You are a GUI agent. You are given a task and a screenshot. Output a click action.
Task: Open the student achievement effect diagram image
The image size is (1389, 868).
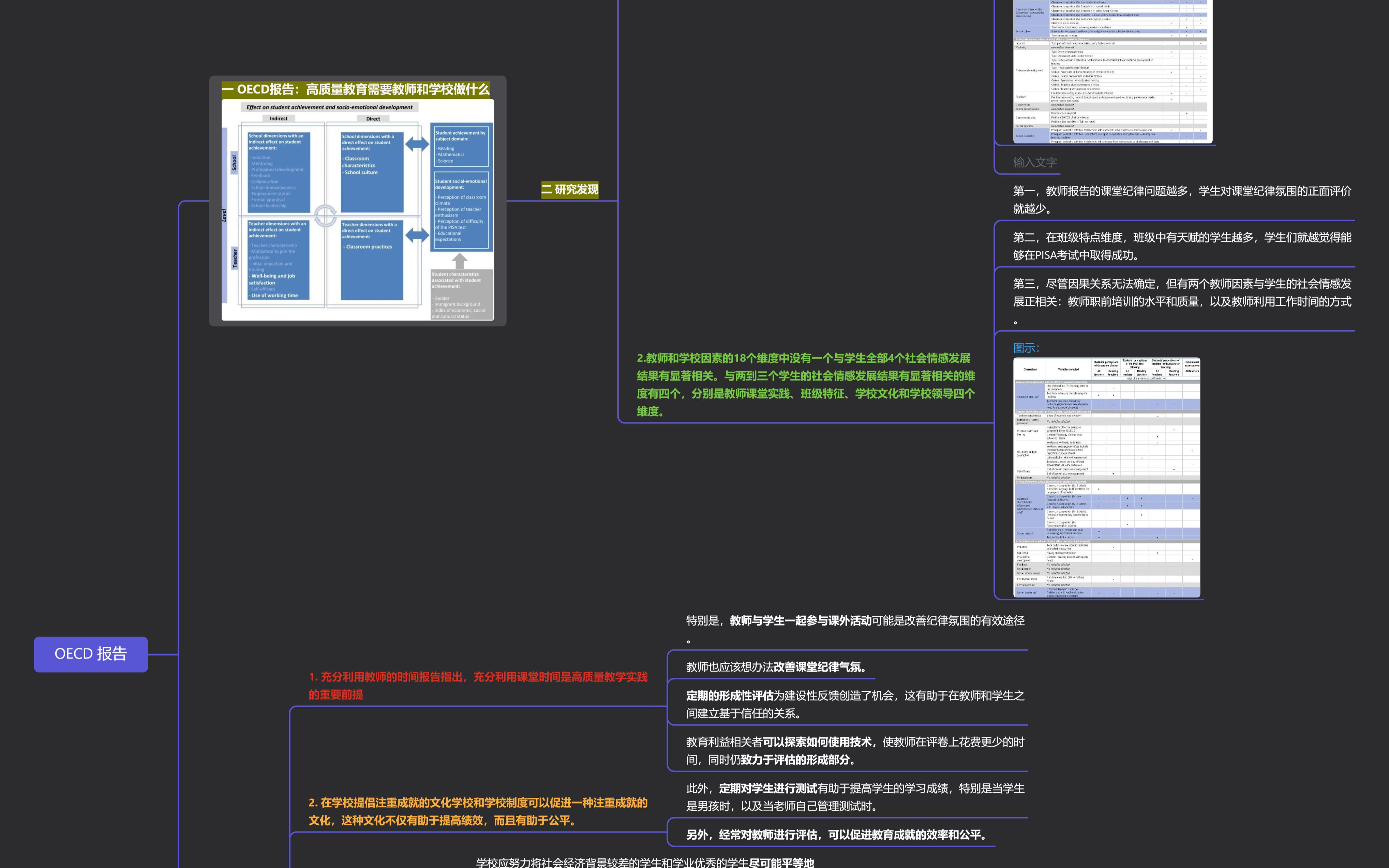pos(358,210)
